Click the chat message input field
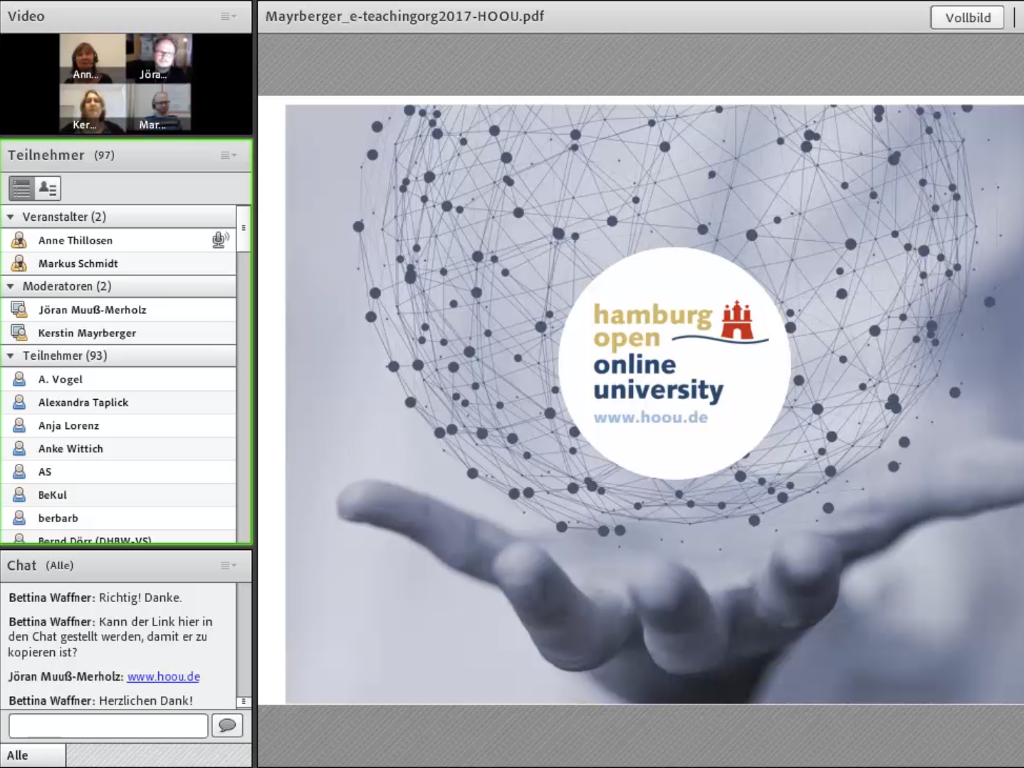Image resolution: width=1024 pixels, height=768 pixels. 108,726
